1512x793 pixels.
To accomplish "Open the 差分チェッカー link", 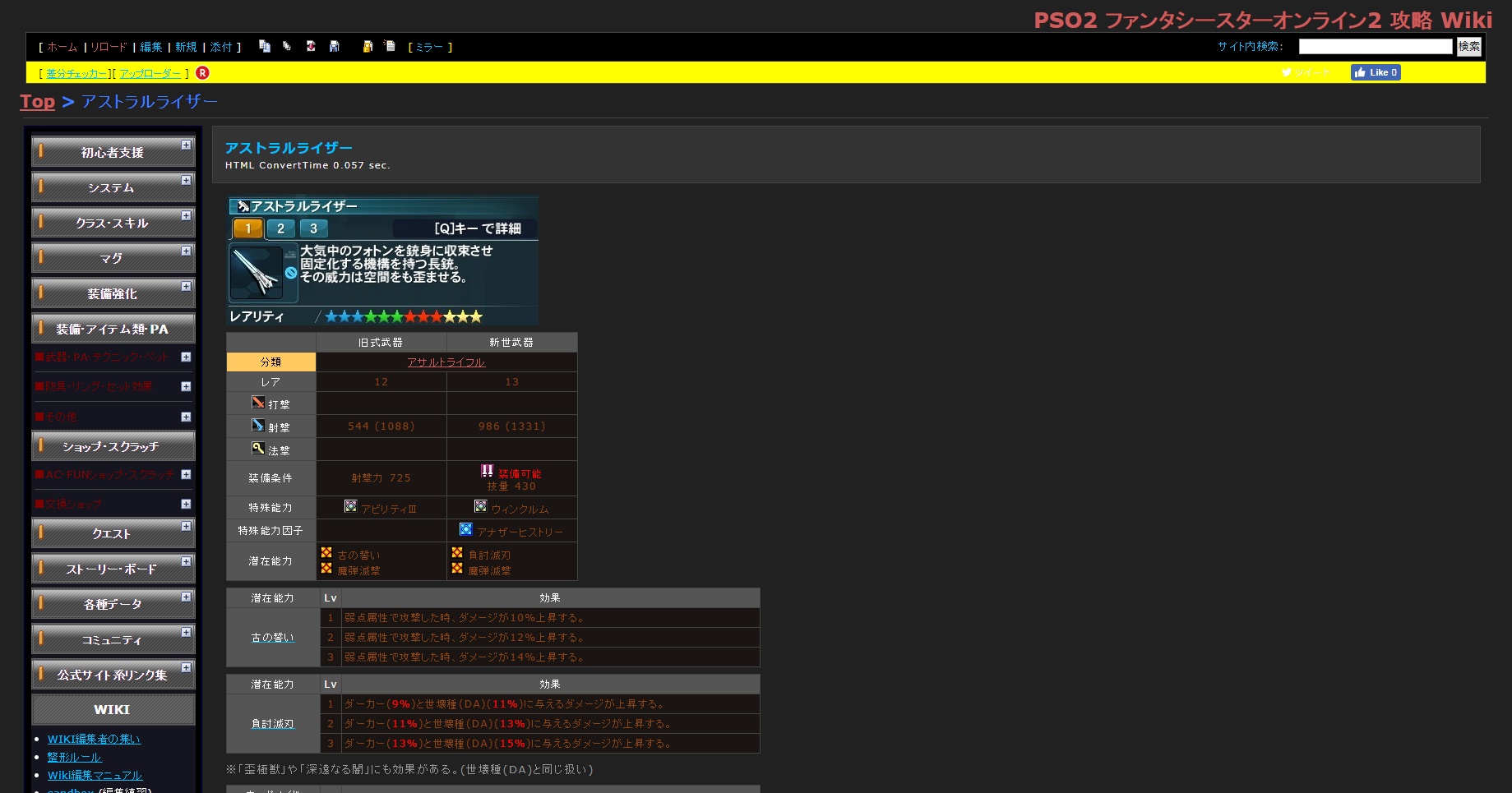I will point(77,73).
